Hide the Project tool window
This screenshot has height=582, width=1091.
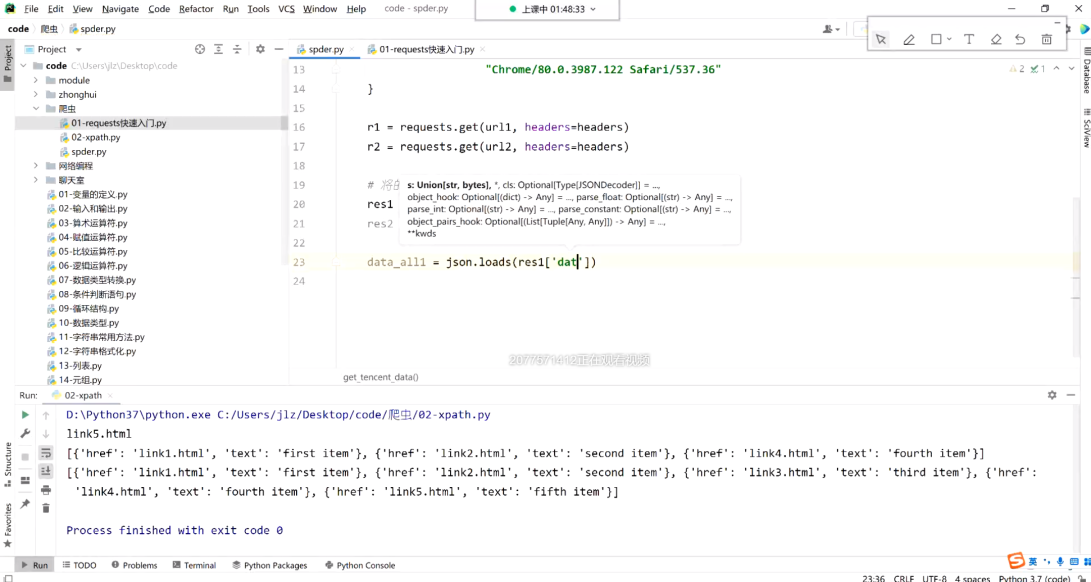pos(278,49)
